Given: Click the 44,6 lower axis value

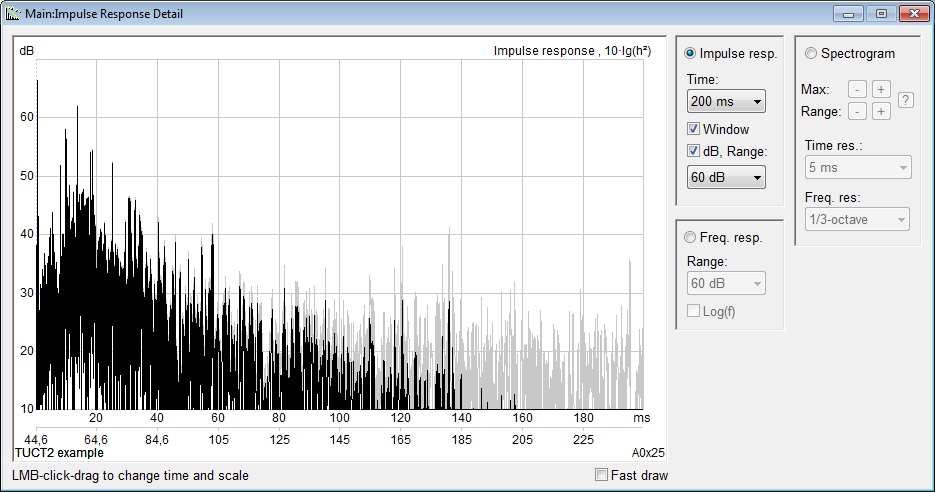Looking at the screenshot, I should tap(36, 440).
